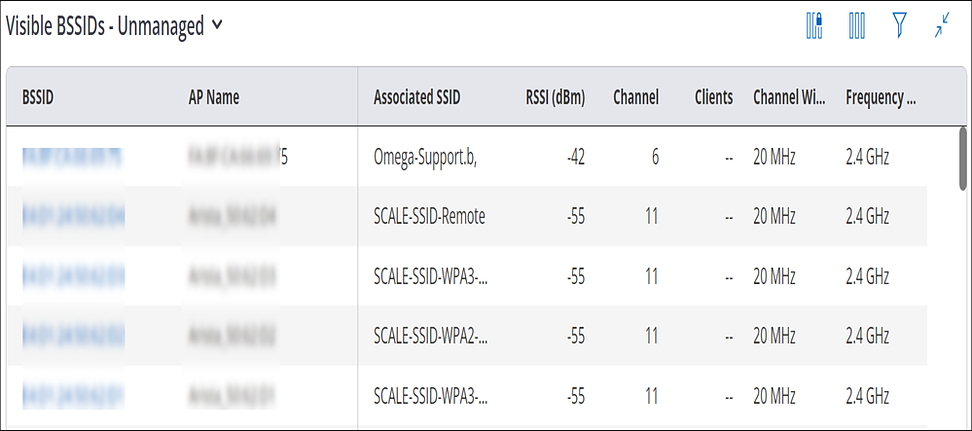Expand the Visible BSSIDs - Unmanaged dropdown
Screen dimensions: 972x431
216,26
